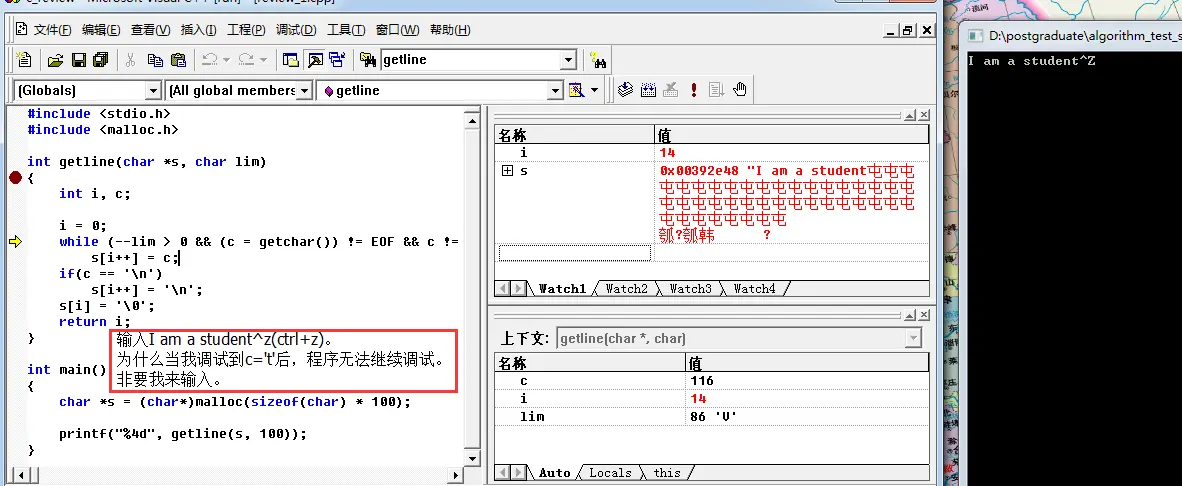Viewport: 1182px width, 486px height.
Task: Toggle the Workspace window icon
Action: (290, 60)
